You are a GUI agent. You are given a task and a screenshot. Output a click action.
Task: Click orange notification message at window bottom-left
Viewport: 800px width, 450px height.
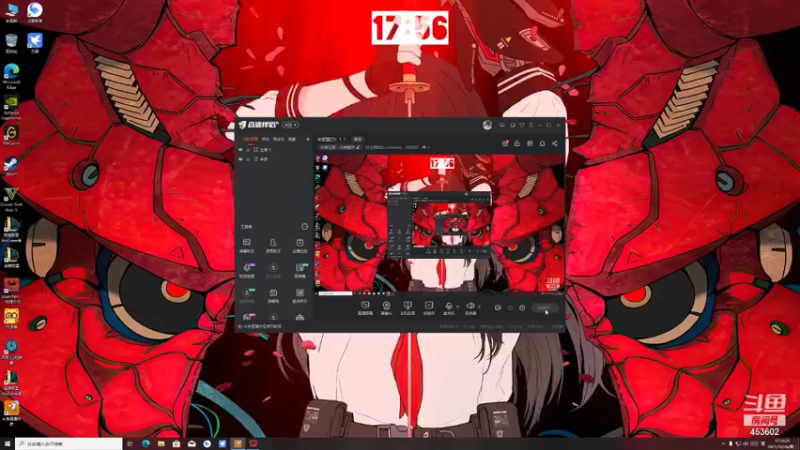(260, 327)
